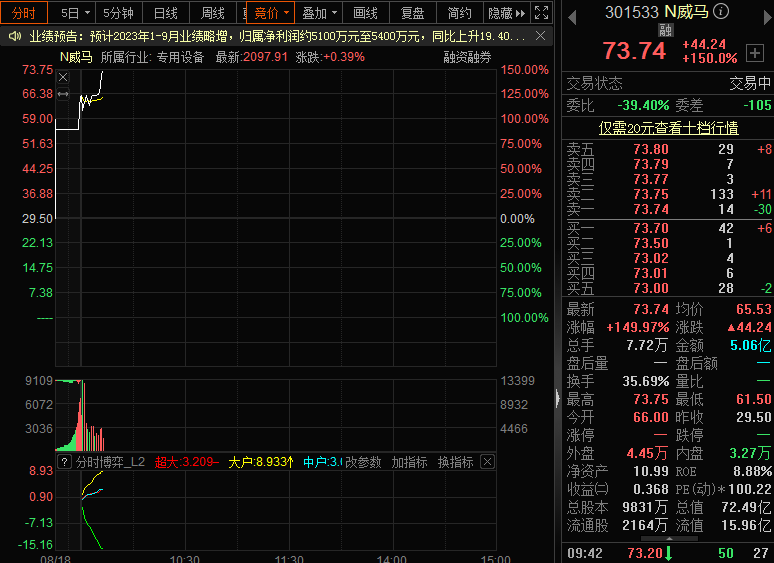
Task: Click the horizontal stretch arrows icon
Action: pyautogui.click(x=63, y=94)
